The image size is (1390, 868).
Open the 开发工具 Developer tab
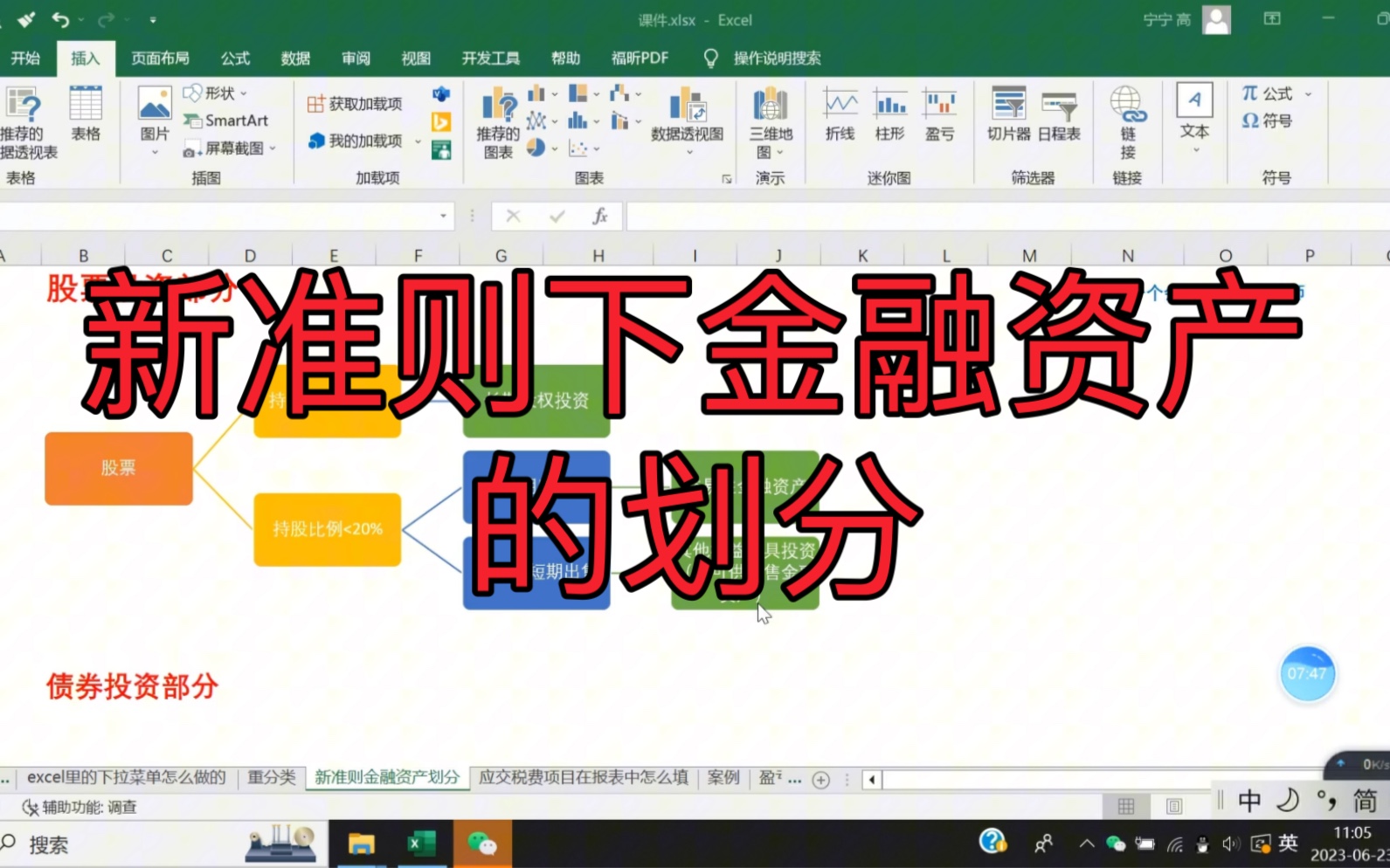point(491,58)
